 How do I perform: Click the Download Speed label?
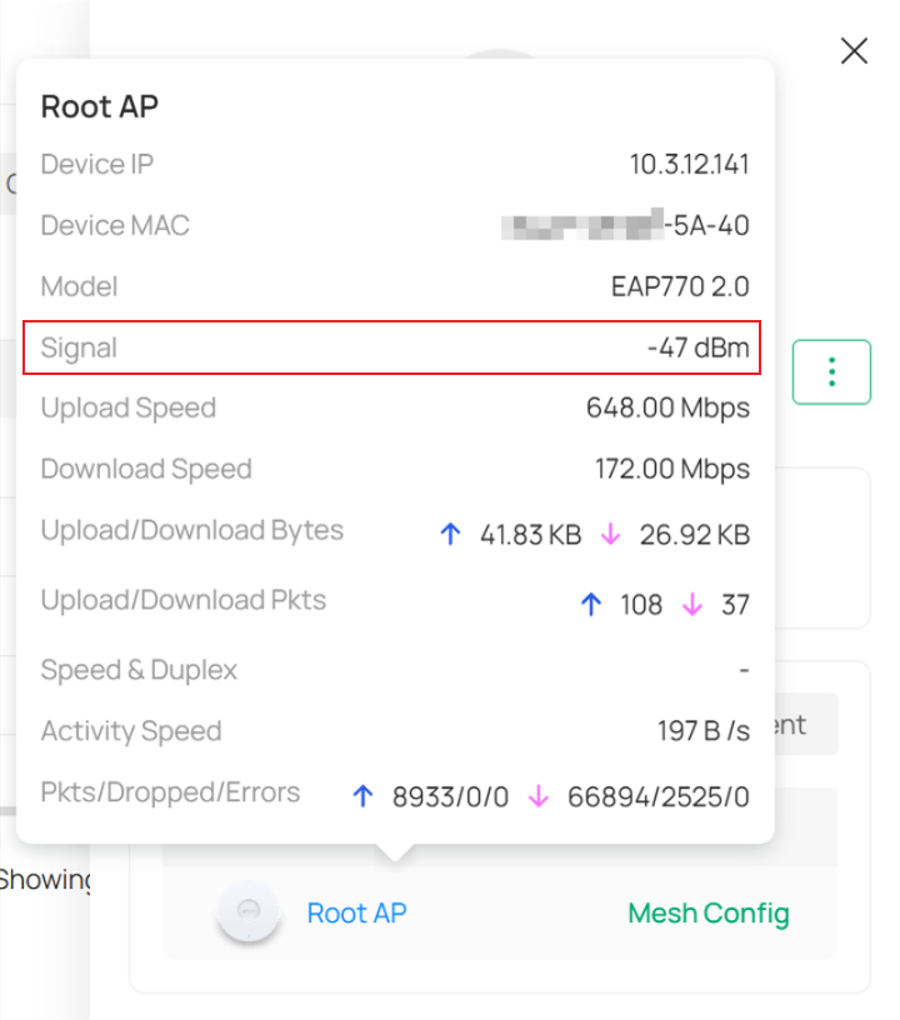(146, 470)
